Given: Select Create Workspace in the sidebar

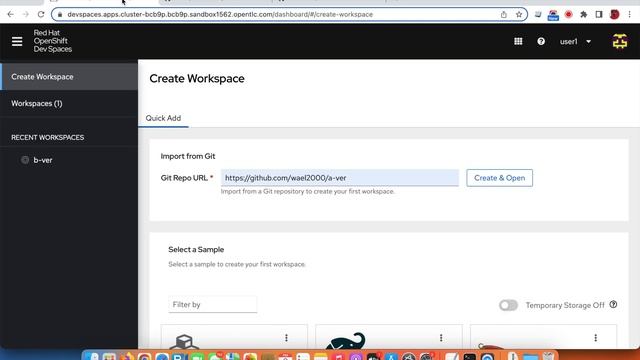Looking at the screenshot, I should click(x=69, y=77).
